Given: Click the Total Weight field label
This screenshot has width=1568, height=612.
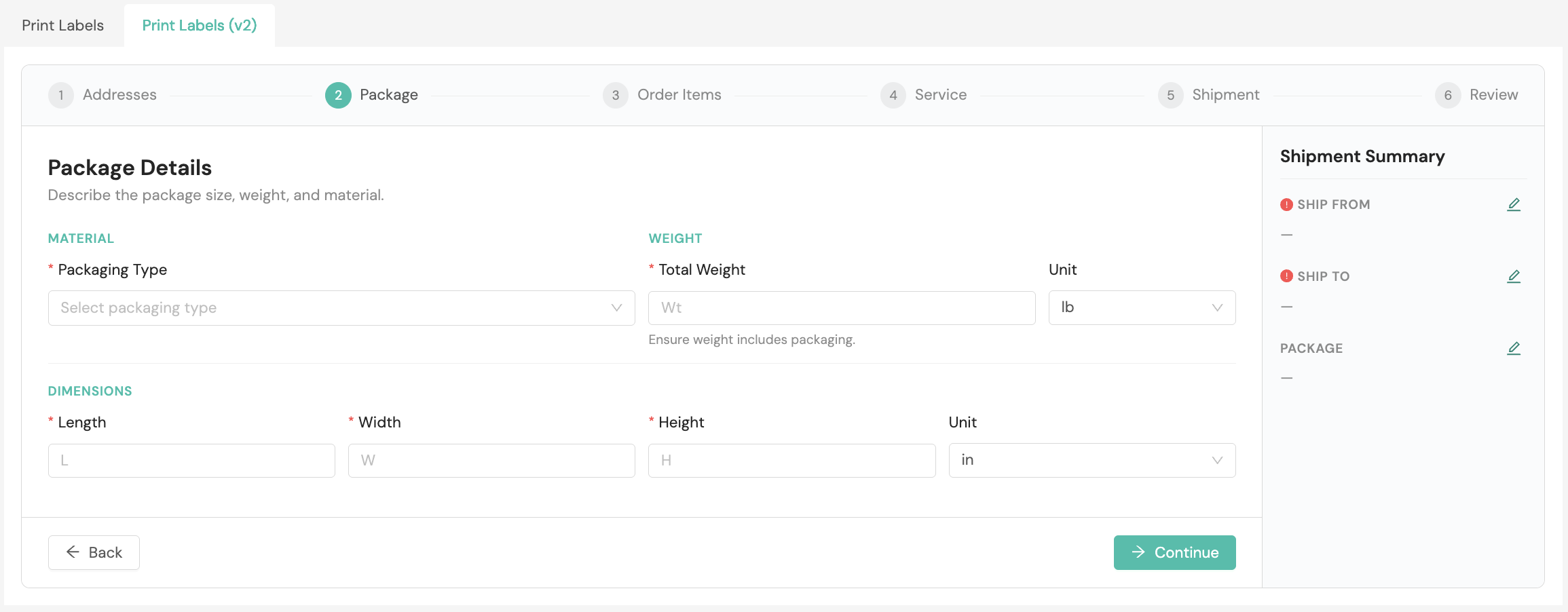Looking at the screenshot, I should point(702,270).
